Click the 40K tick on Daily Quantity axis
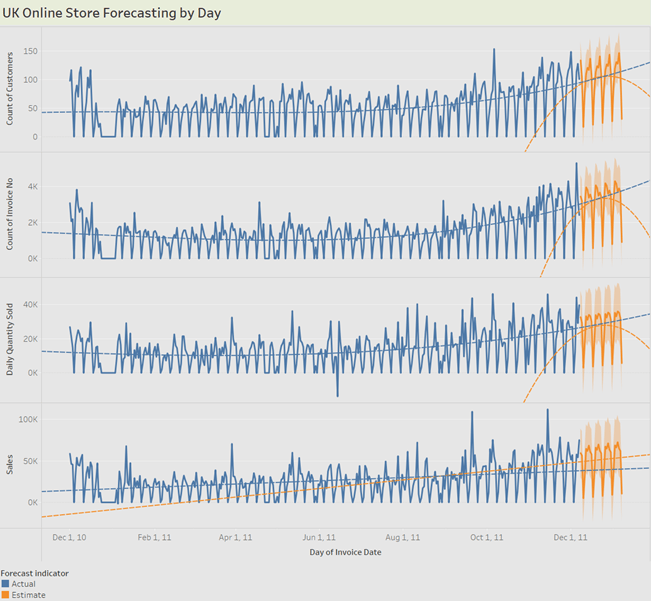 [x=30, y=304]
